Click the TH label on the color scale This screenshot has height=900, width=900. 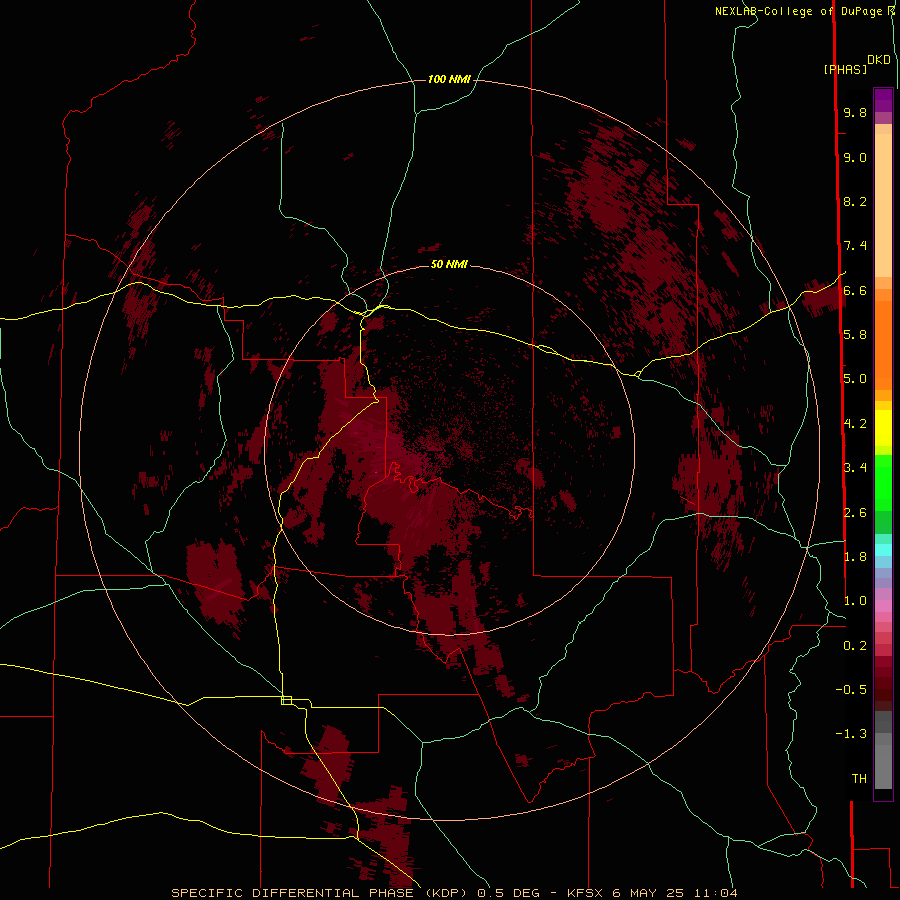tap(859, 779)
